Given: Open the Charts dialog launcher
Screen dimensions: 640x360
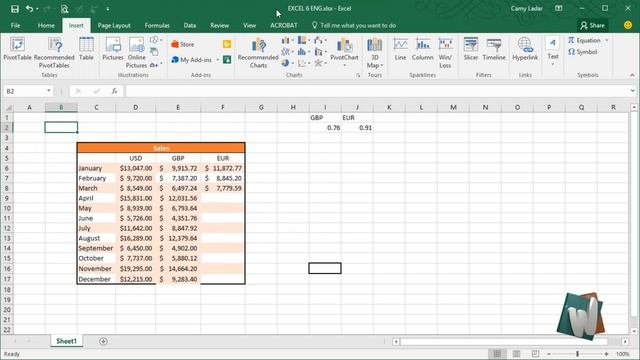Looking at the screenshot, I should click(358, 76).
